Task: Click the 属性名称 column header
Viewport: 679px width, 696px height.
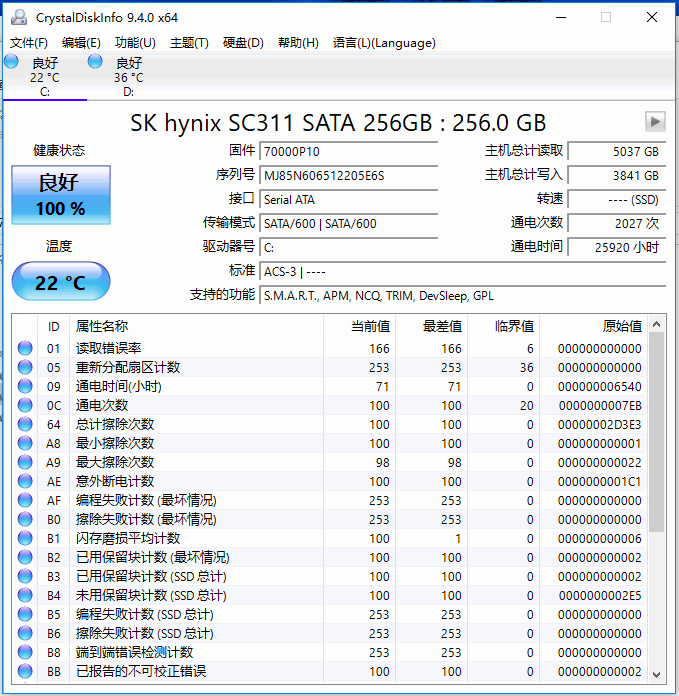Action: click(196, 326)
